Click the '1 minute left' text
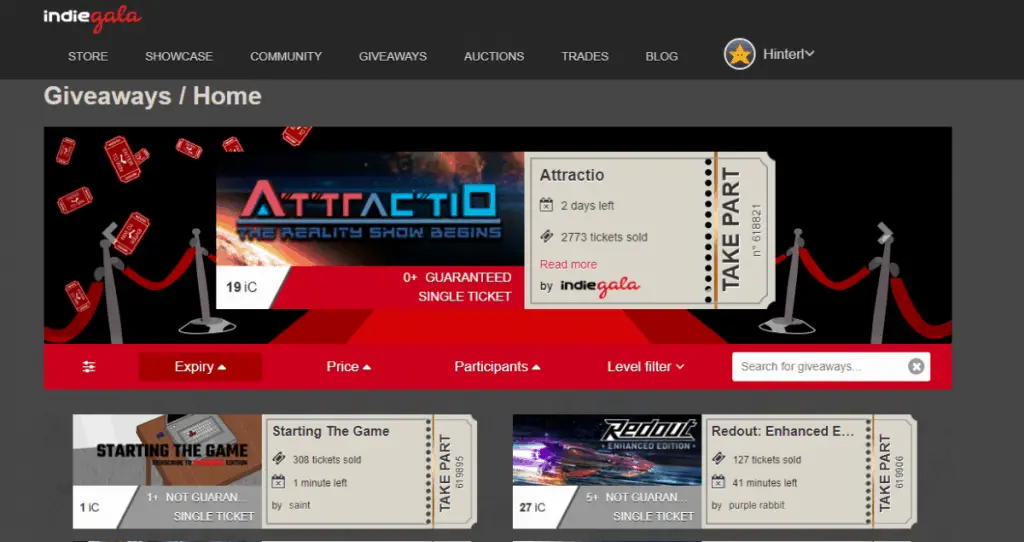The width and height of the screenshot is (1024, 542). (320, 483)
